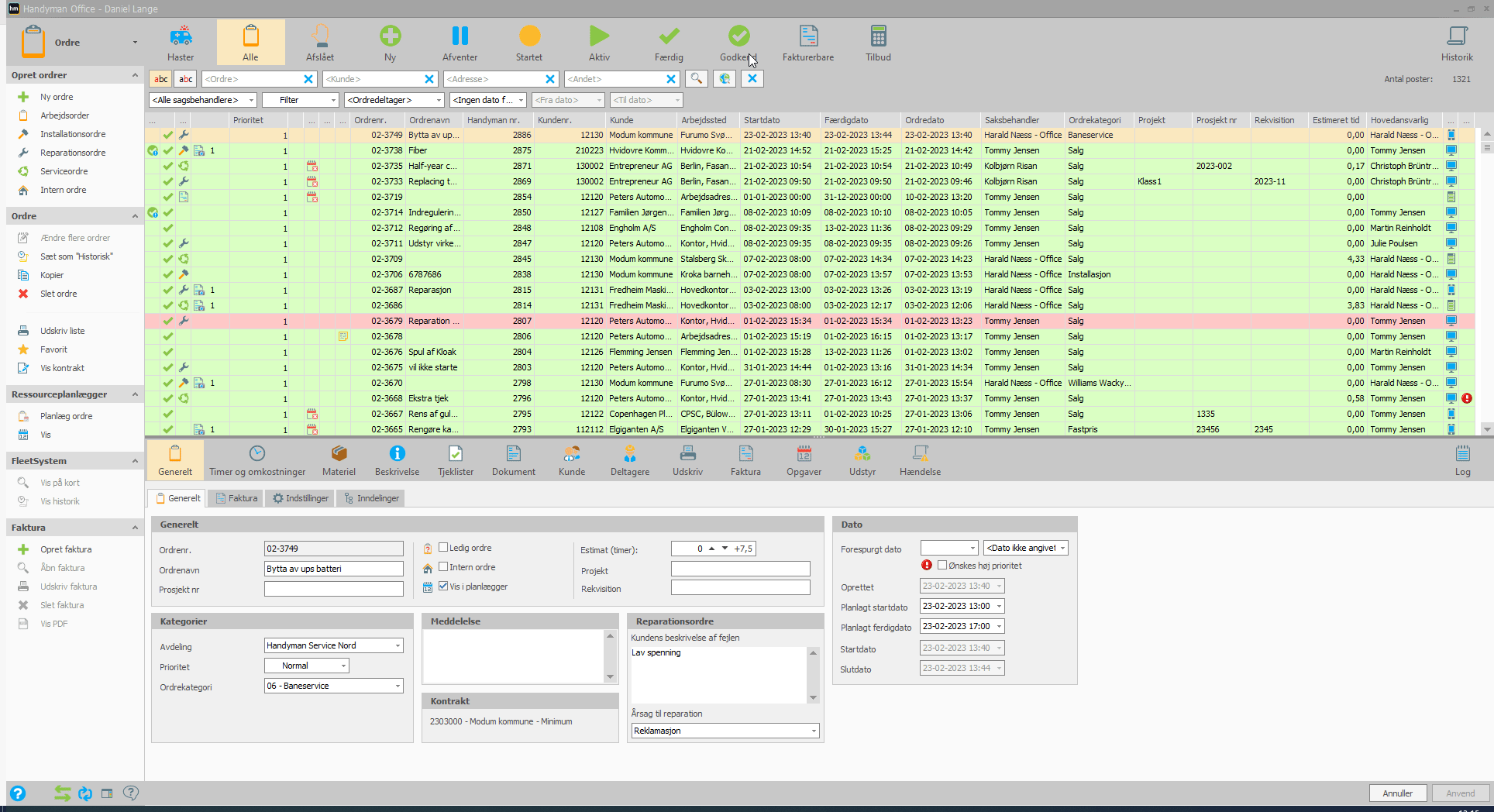
Task: Collapse the FleetSystem section
Action: click(x=135, y=461)
